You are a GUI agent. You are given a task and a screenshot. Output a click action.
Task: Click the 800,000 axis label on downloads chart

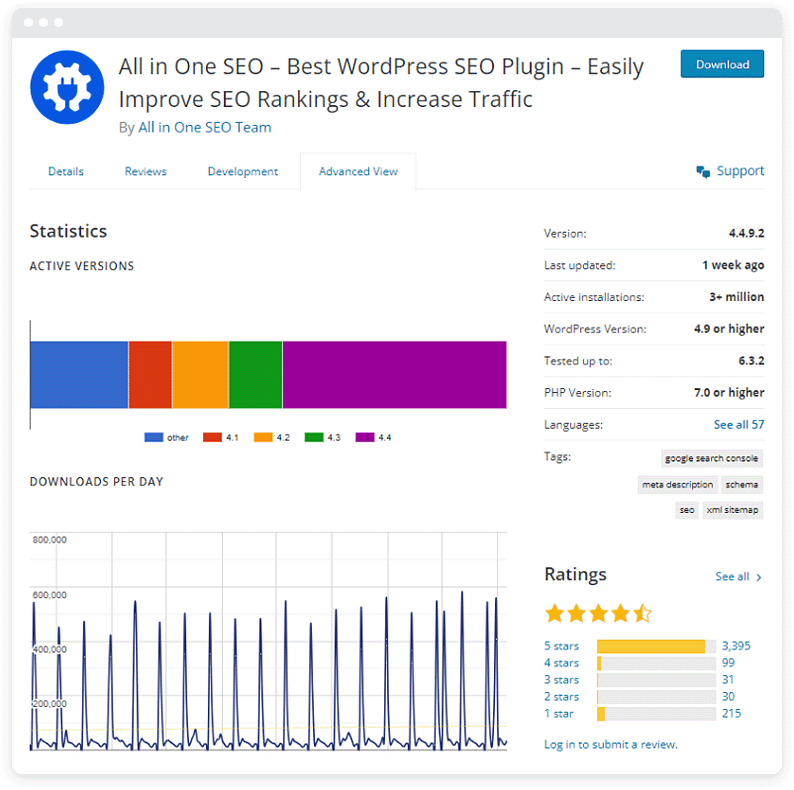point(50,540)
